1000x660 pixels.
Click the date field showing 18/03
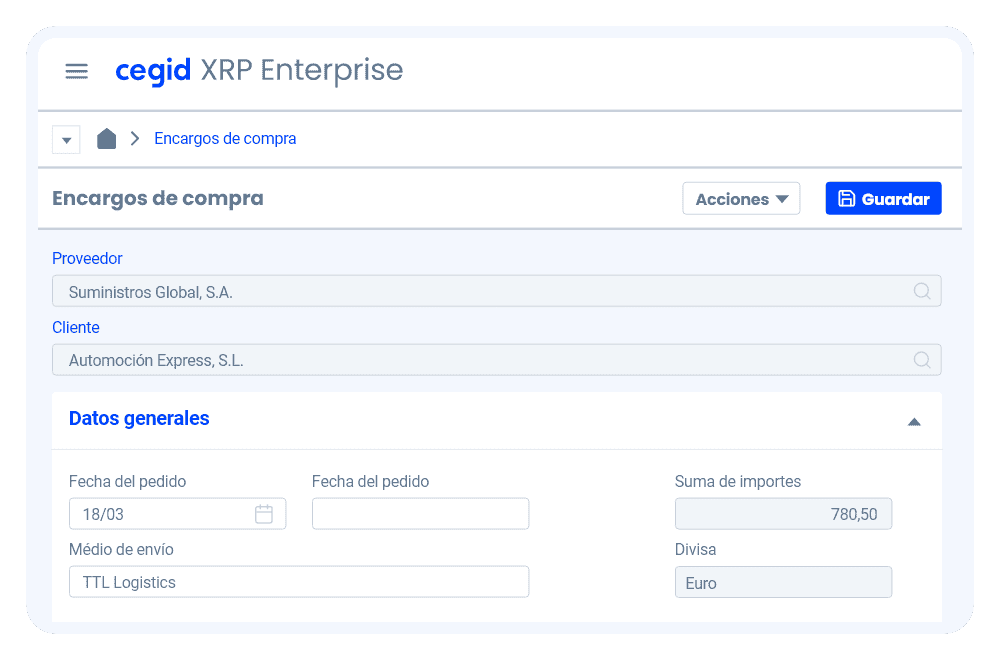click(160, 514)
